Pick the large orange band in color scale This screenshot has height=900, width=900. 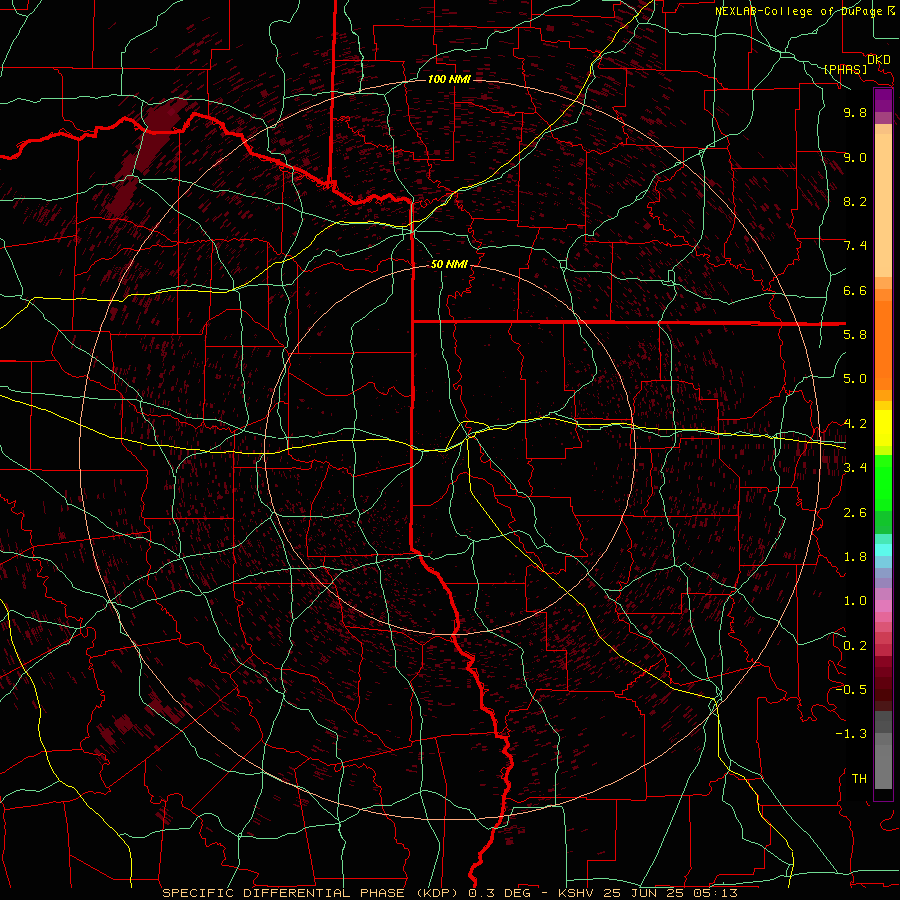coord(883,345)
